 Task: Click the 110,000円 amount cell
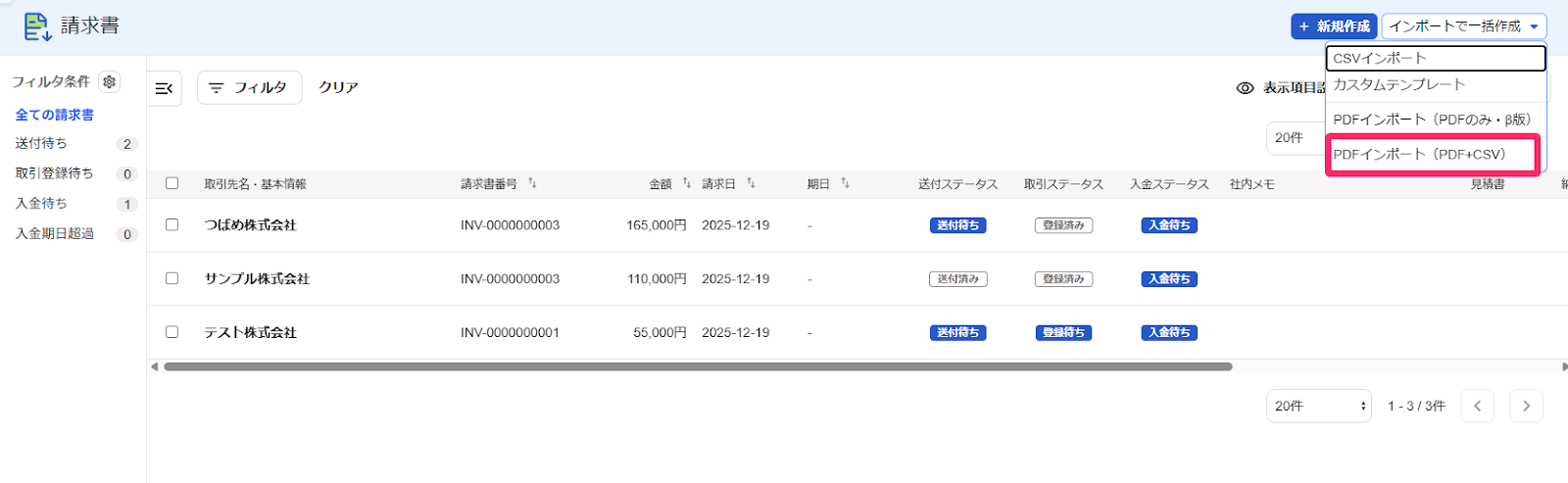(657, 279)
